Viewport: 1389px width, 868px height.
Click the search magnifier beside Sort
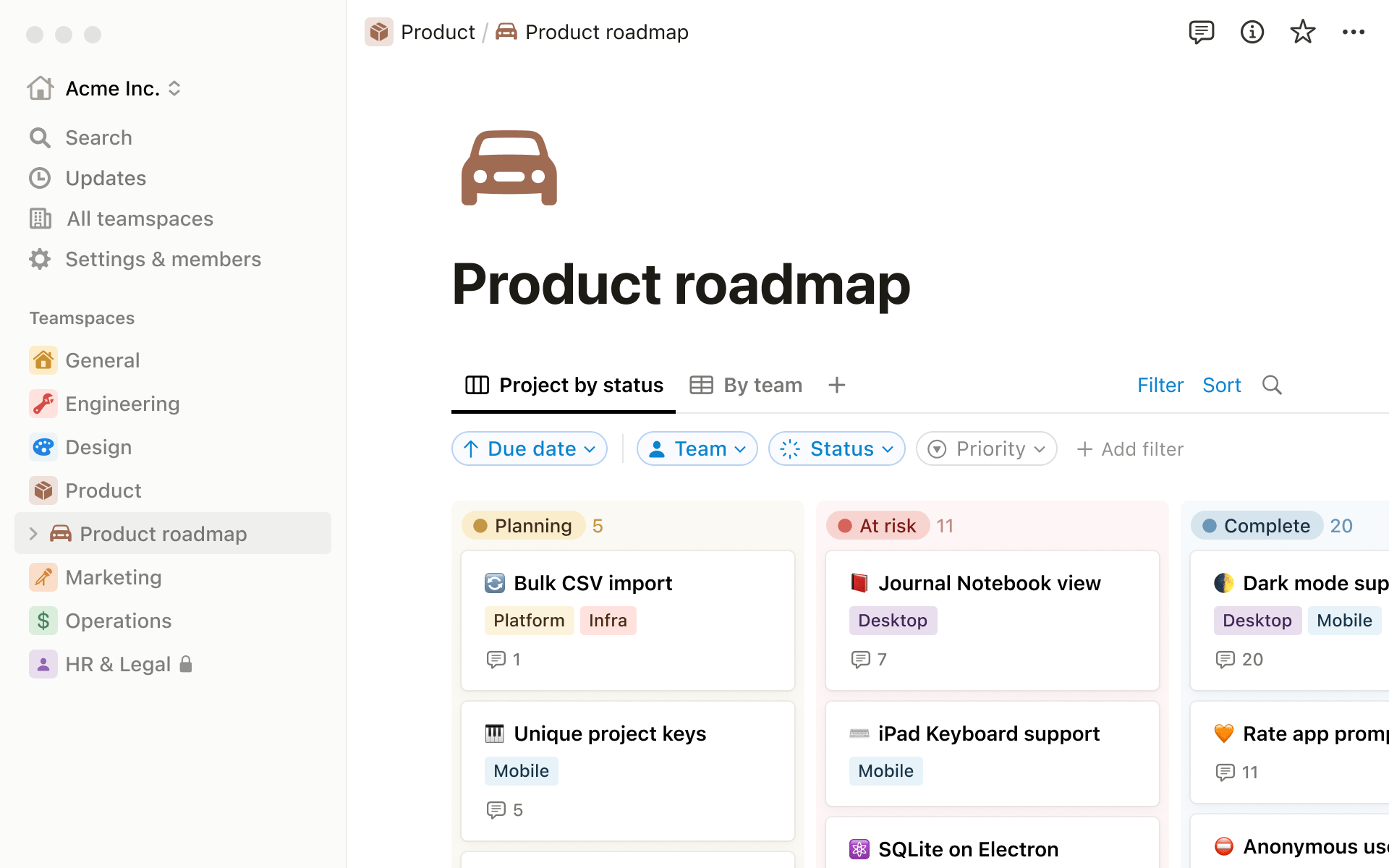[1272, 385]
